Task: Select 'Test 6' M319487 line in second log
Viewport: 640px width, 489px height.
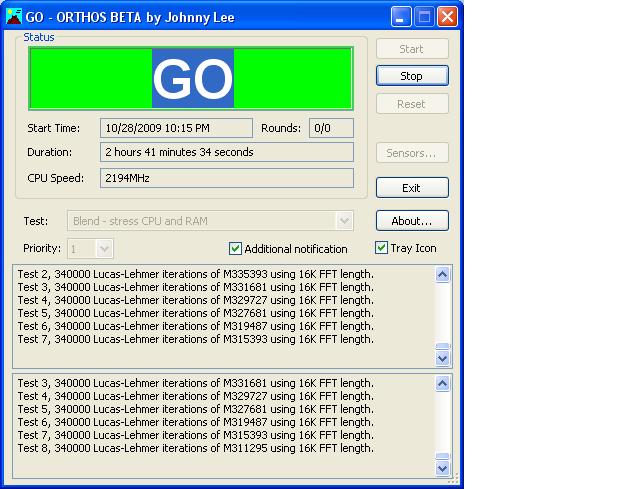Action: pyautogui.click(x=196, y=422)
